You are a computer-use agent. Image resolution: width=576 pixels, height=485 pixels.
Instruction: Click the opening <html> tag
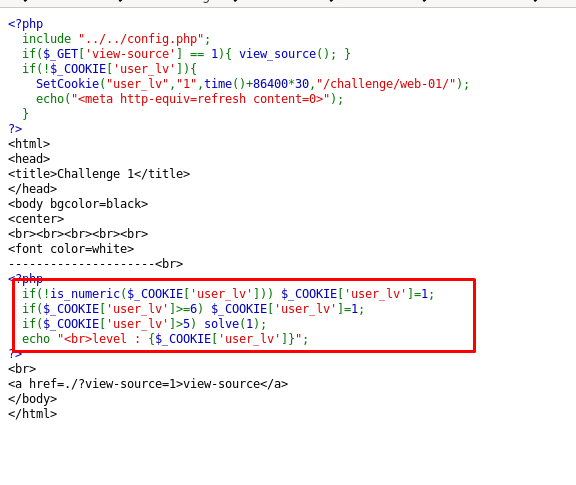29,144
